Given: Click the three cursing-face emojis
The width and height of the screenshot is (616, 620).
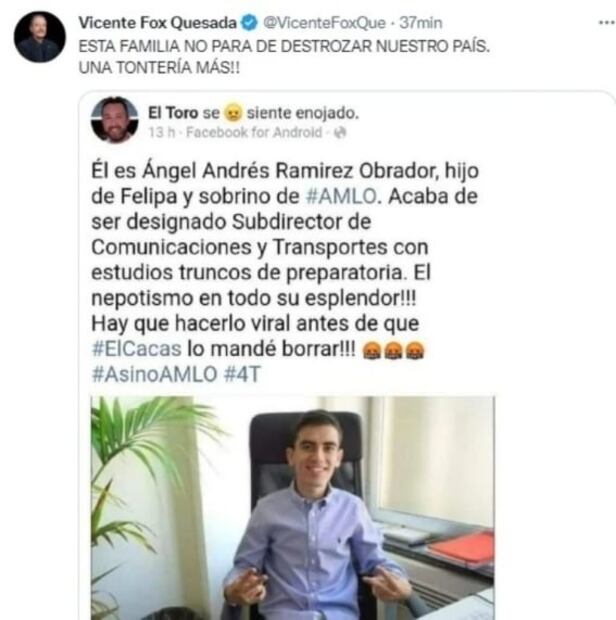Looking at the screenshot, I should (393, 350).
